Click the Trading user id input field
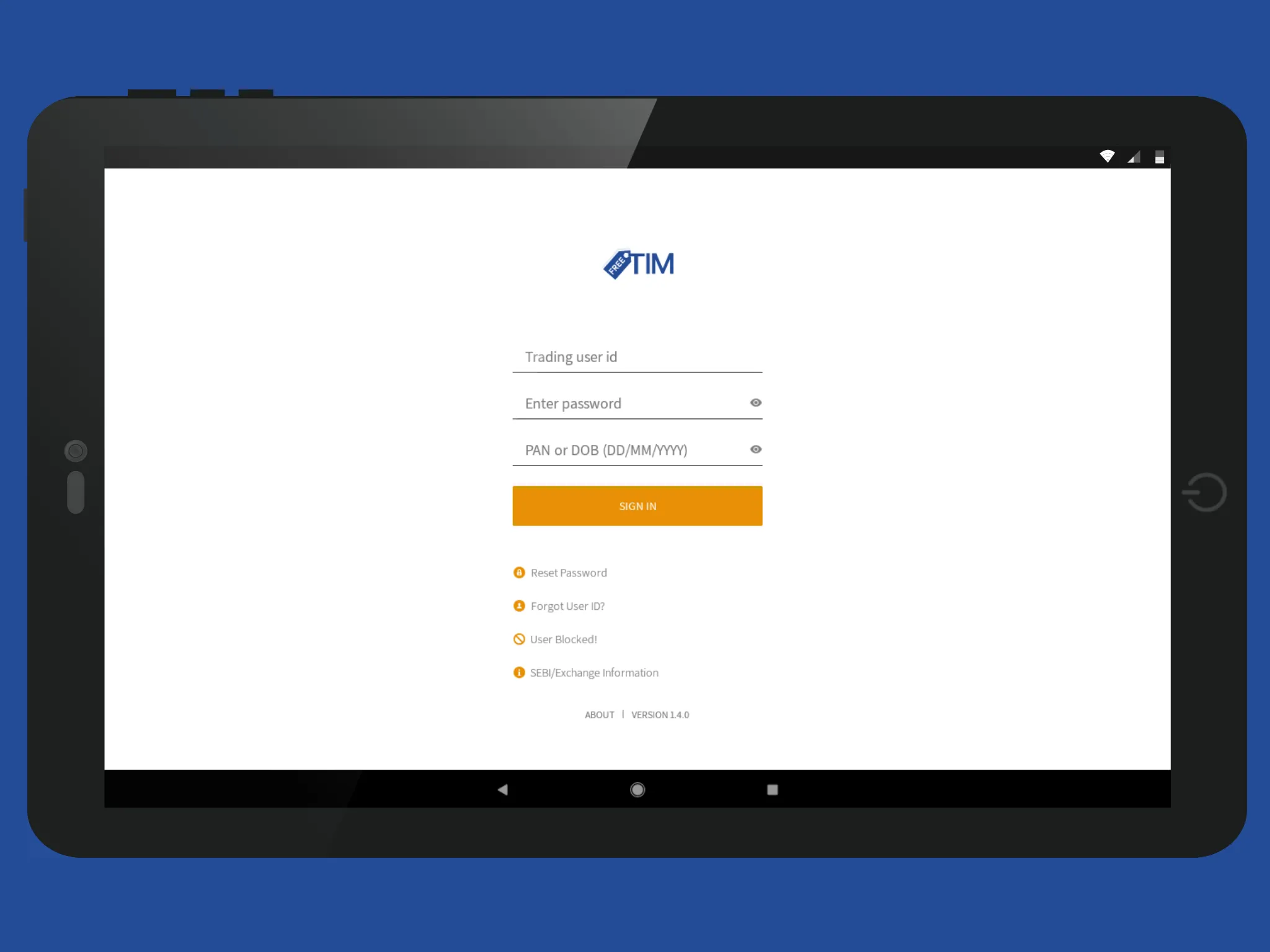The image size is (1270, 952). point(637,357)
